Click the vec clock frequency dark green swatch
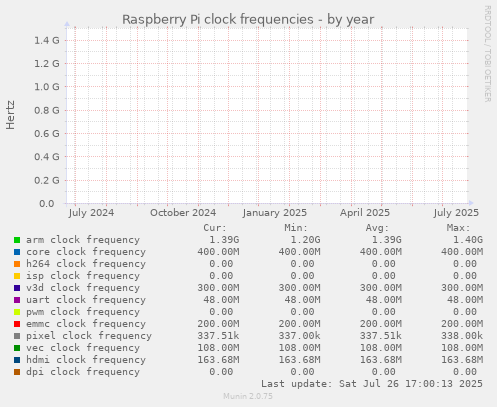This screenshot has width=497, height=407. tap(17, 348)
